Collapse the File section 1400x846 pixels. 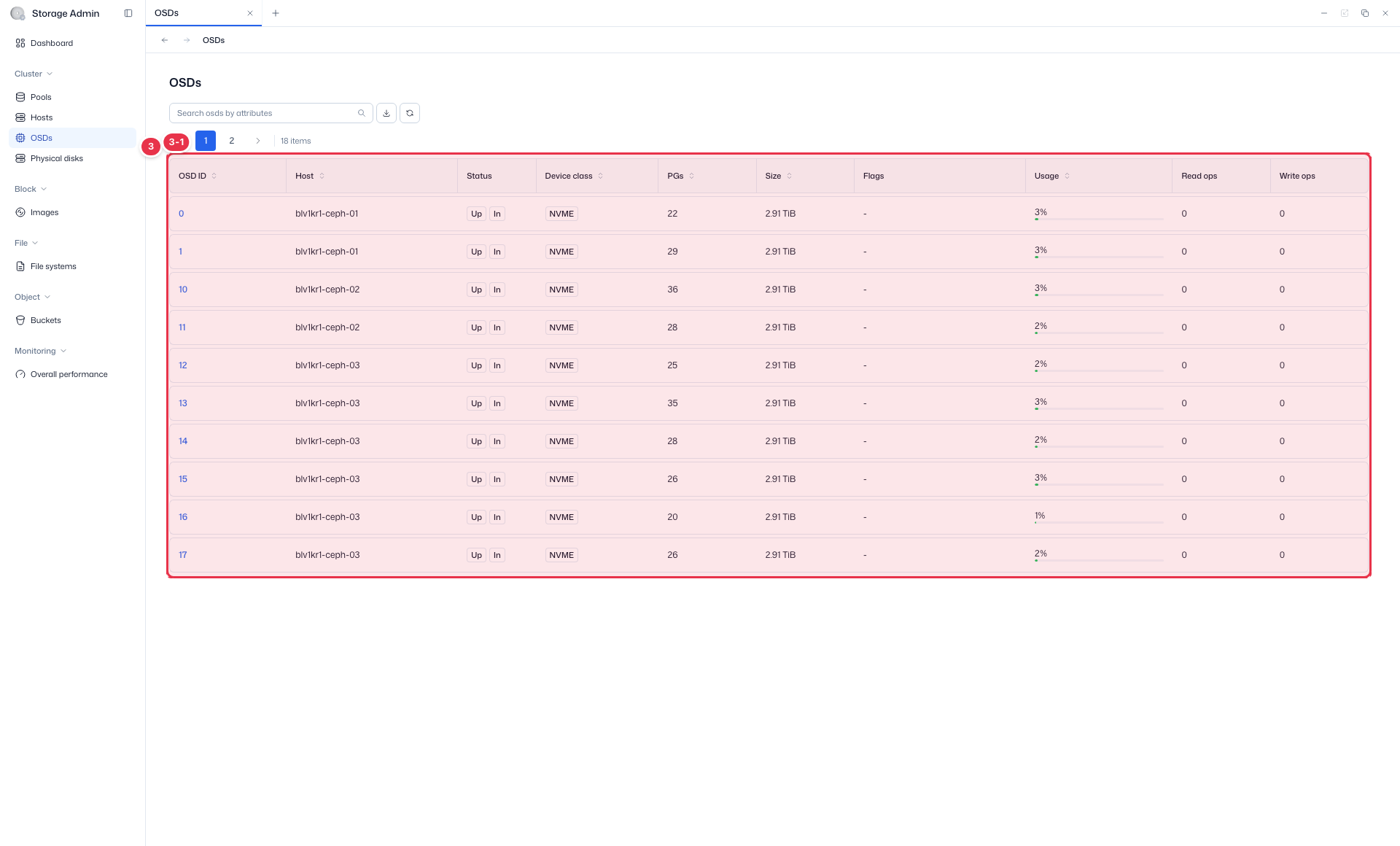click(26, 243)
